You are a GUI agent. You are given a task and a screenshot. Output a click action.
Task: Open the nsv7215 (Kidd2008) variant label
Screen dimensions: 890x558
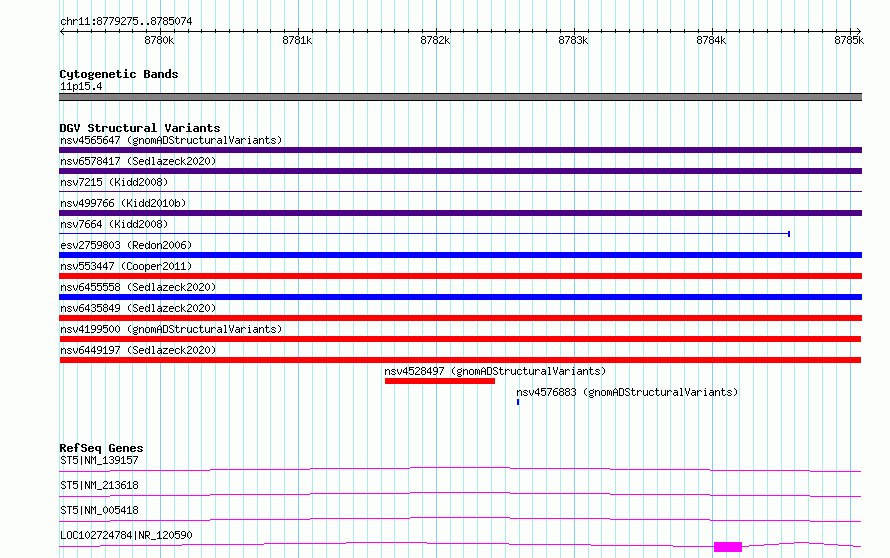114,182
